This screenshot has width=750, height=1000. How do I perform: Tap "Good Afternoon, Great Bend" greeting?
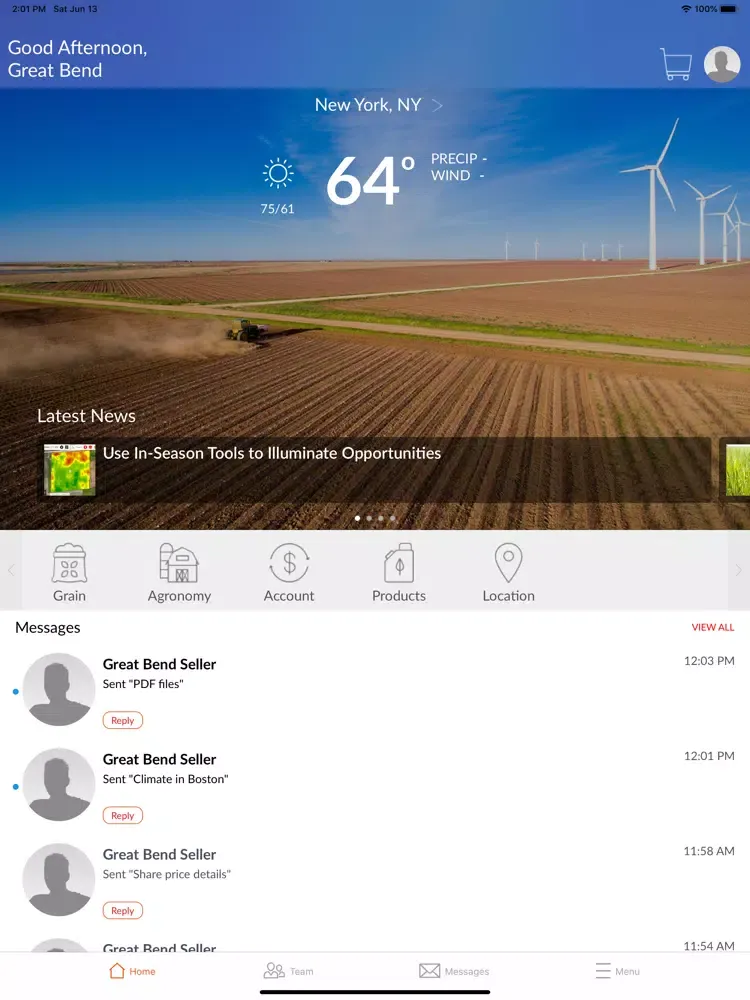pos(77,59)
